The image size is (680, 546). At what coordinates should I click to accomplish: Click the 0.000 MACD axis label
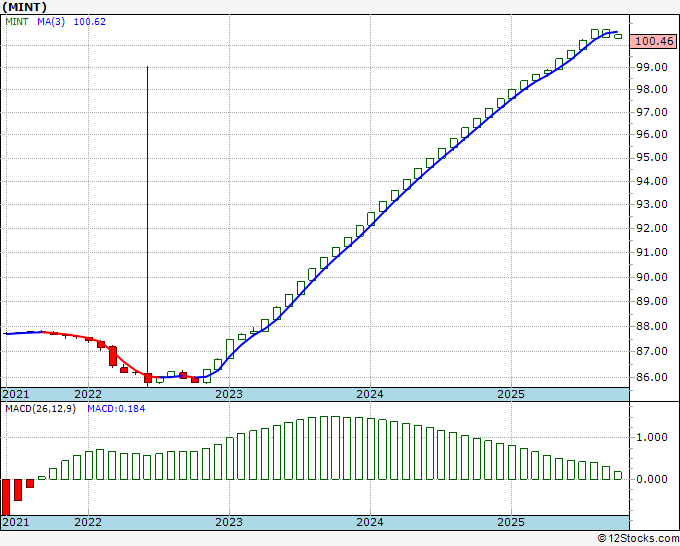pos(651,479)
